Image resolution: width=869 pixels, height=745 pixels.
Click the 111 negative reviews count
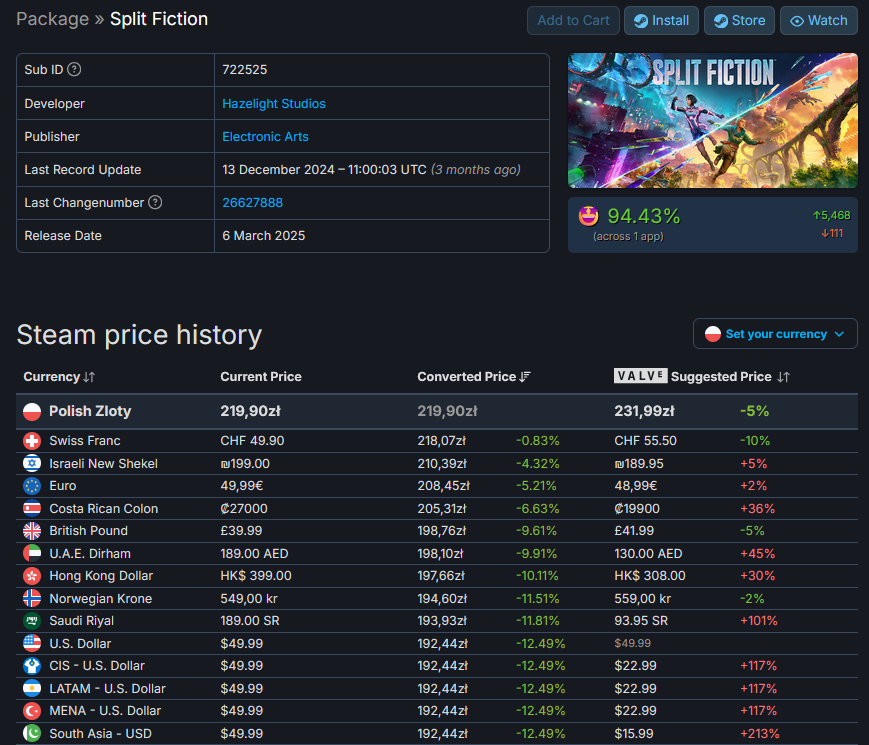(x=832, y=233)
